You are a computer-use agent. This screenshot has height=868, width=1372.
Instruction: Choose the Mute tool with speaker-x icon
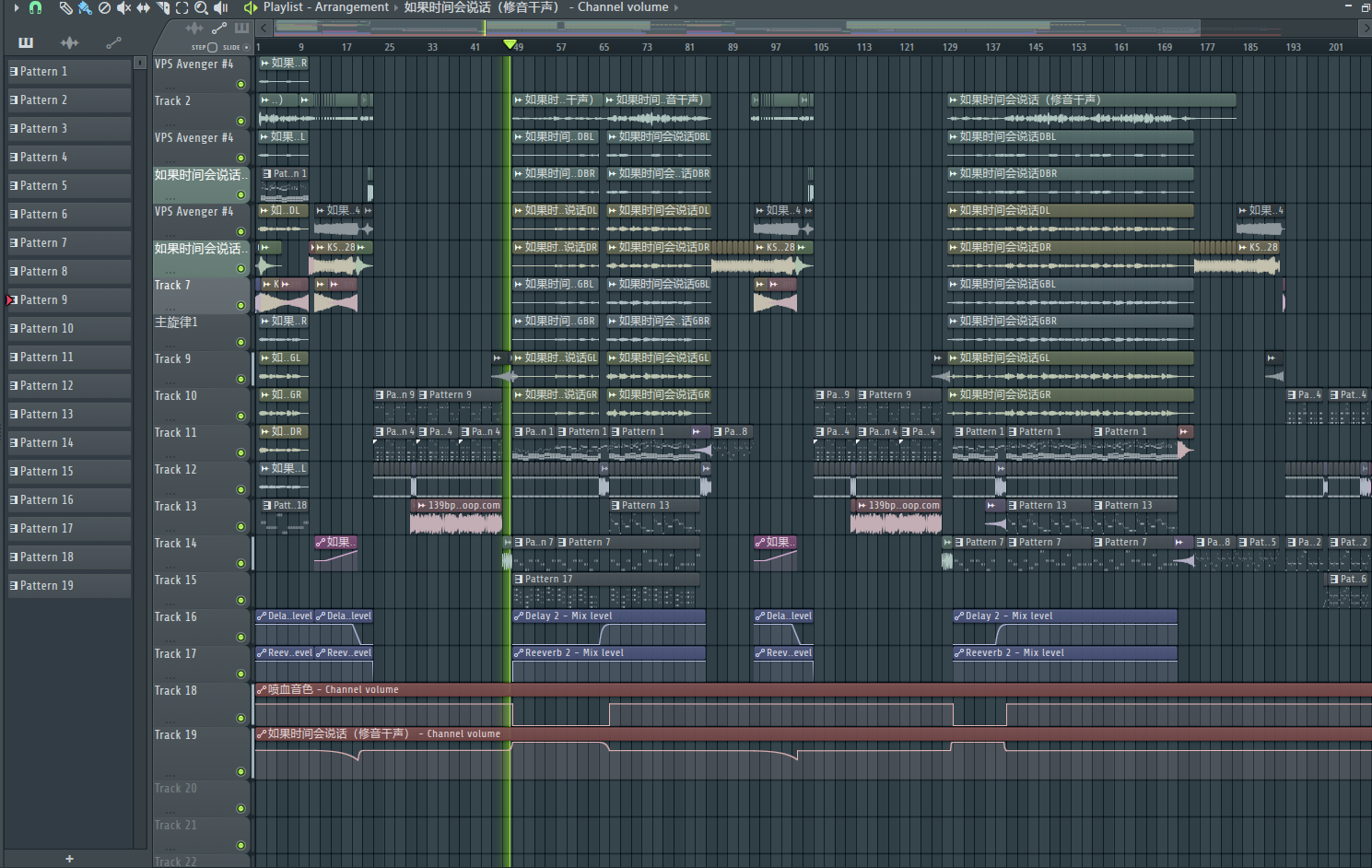pyautogui.click(x=123, y=7)
